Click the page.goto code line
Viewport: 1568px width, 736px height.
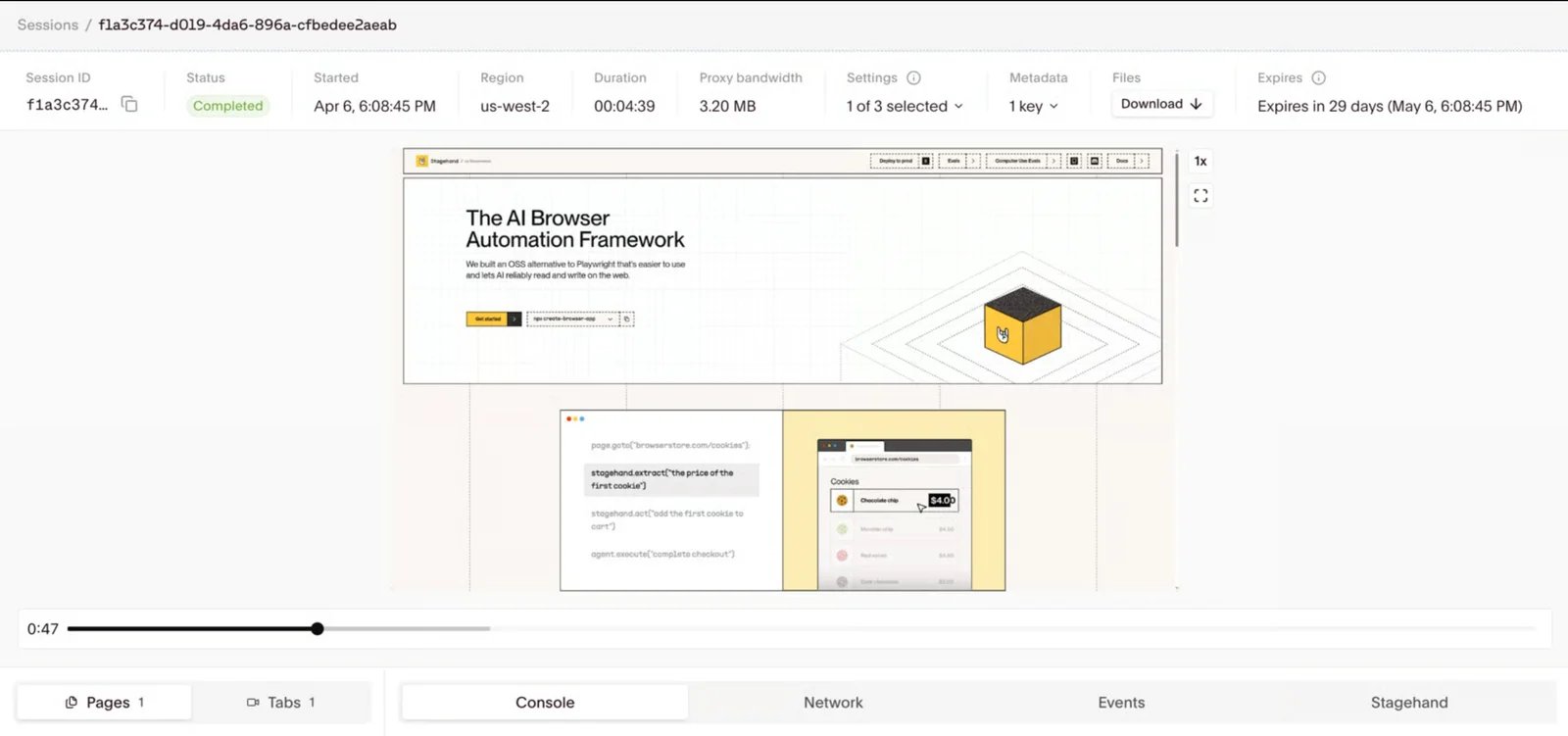[671, 445]
